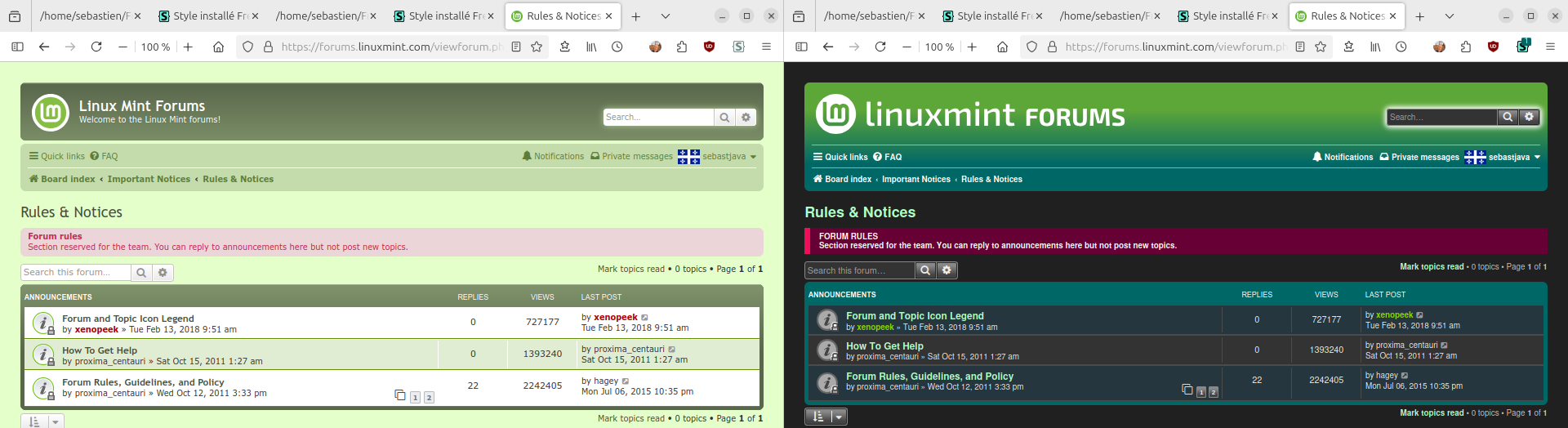Open Private messages in the dark forum
Viewport: 1568px width, 428px height.
tap(1419, 157)
